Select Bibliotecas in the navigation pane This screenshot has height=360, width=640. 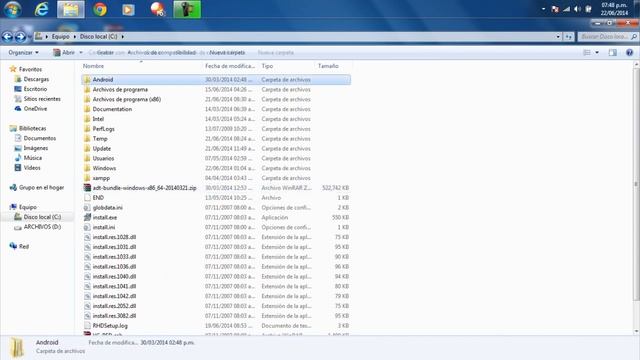pos(32,128)
